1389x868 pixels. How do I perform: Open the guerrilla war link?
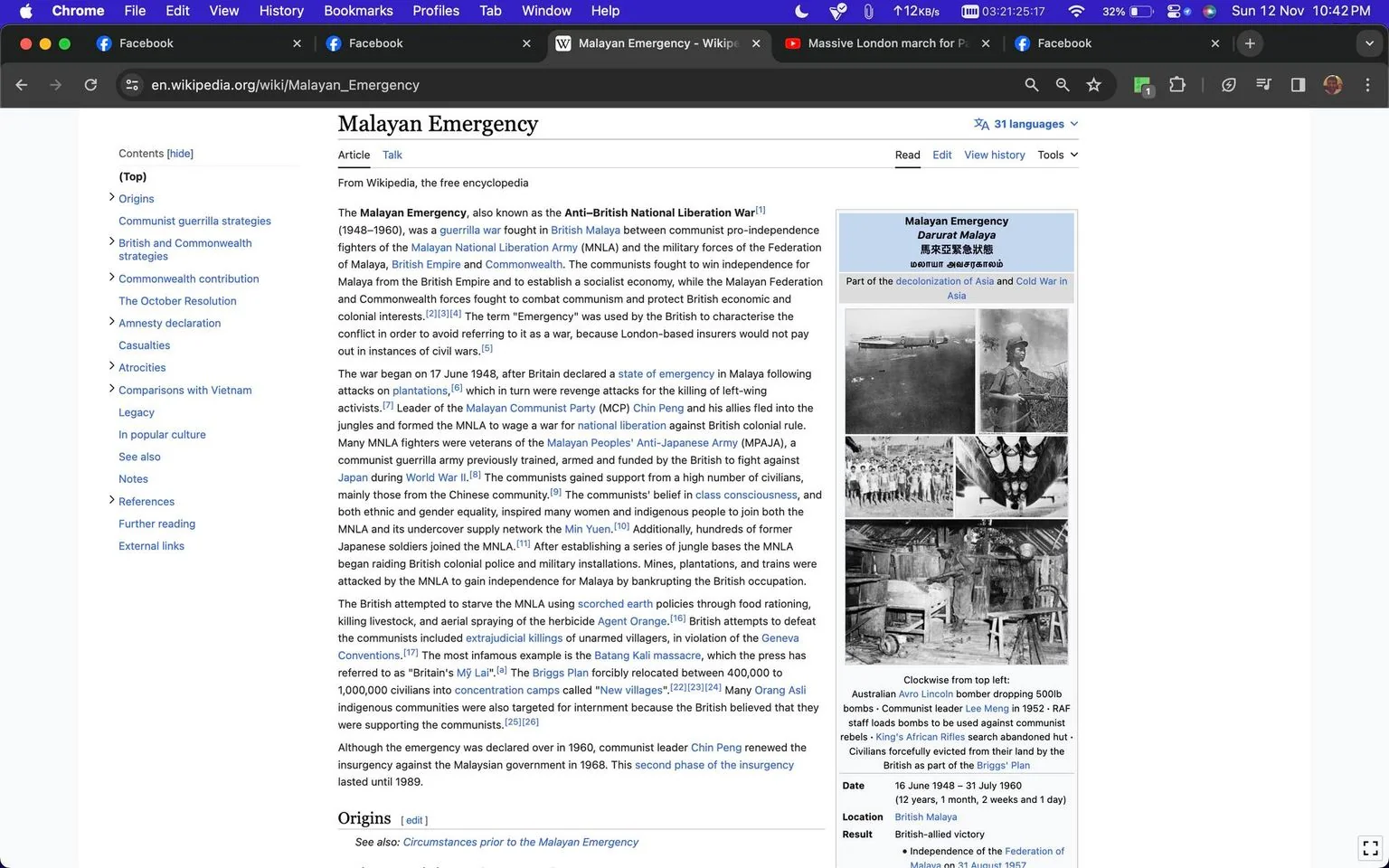[x=469, y=230]
